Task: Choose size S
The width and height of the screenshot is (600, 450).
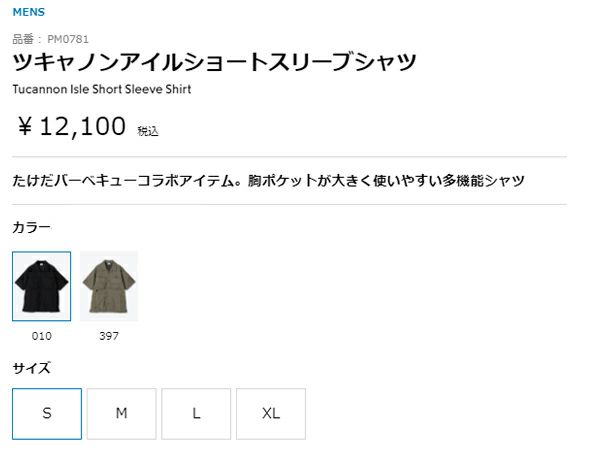Action: (x=47, y=414)
